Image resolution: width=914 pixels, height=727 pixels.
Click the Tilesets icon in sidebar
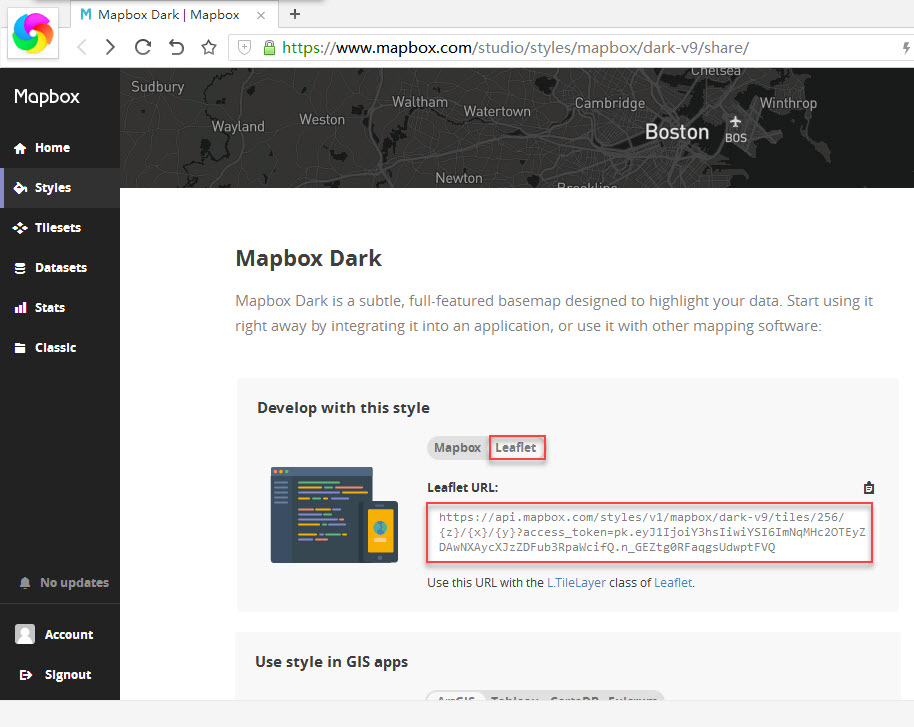tap(20, 228)
